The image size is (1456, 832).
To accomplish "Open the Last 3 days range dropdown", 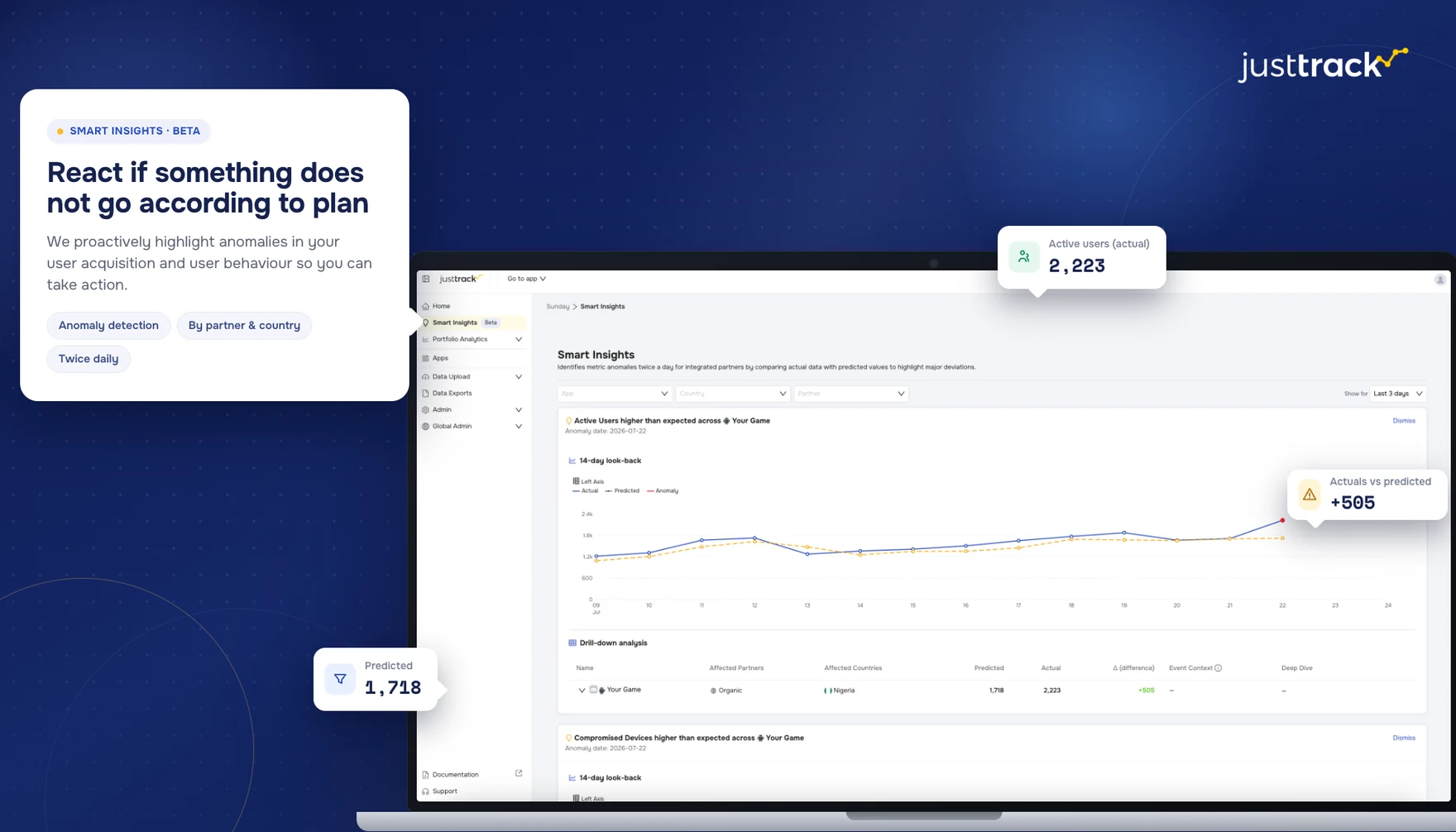I will [x=1398, y=394].
